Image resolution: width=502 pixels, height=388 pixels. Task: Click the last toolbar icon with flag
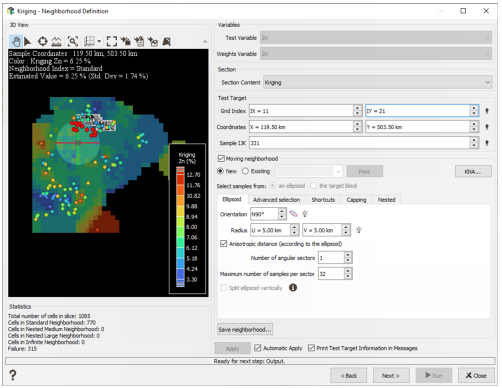coord(167,41)
